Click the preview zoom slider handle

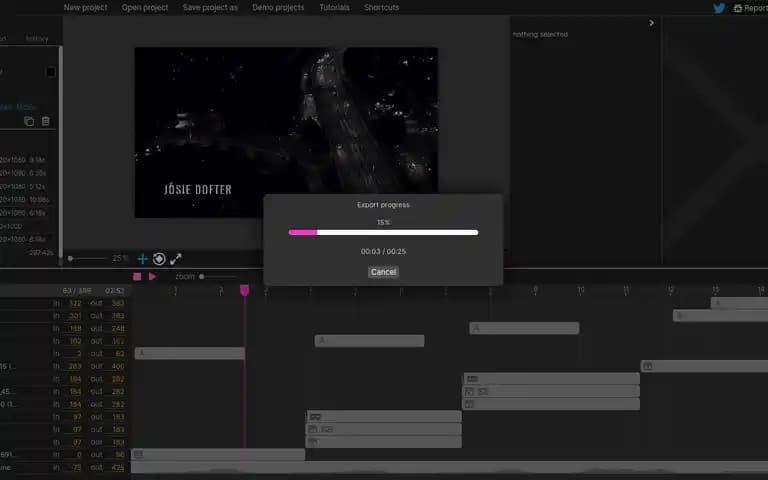coord(71,258)
